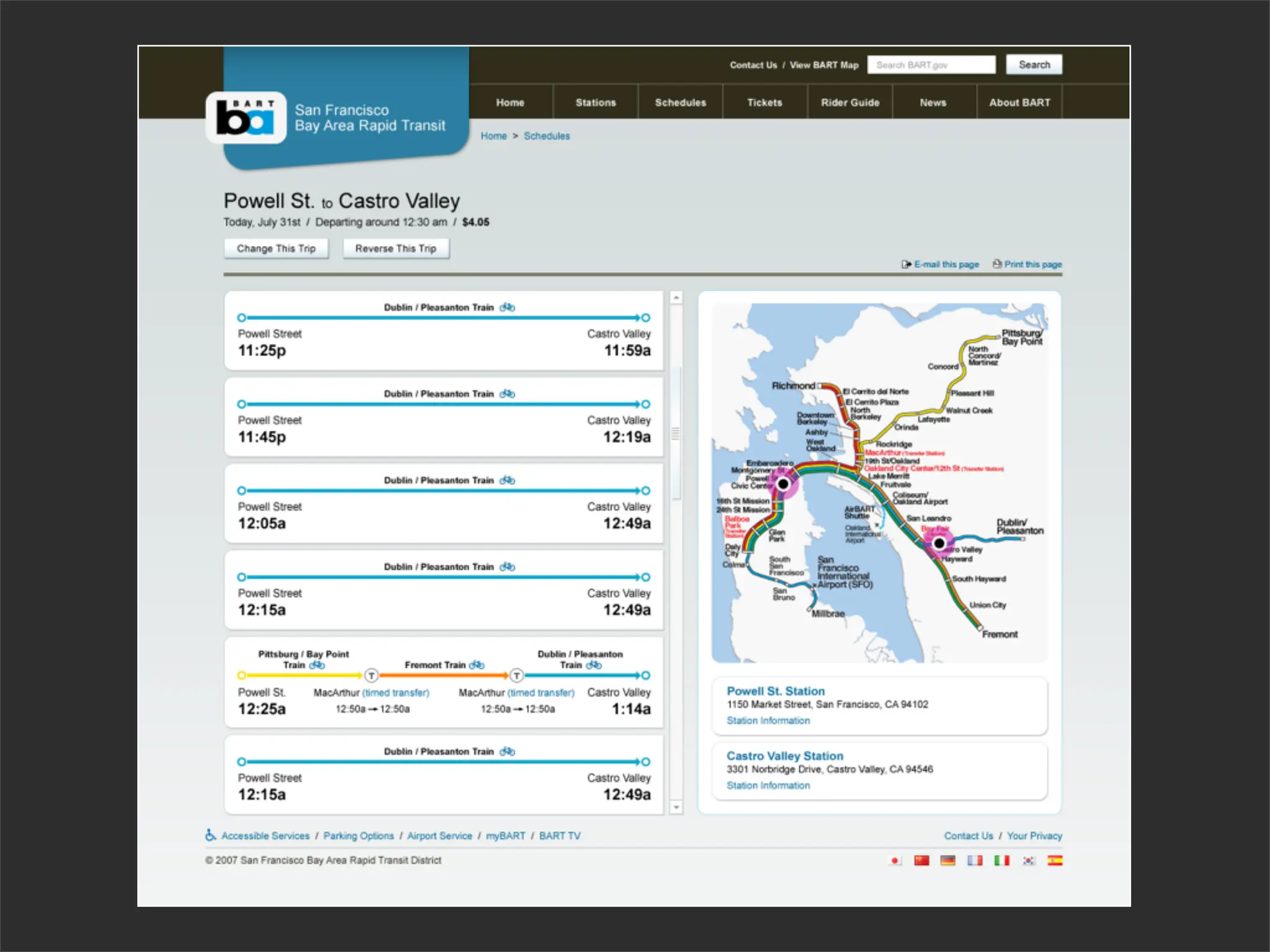This screenshot has height=952, width=1270.
Task: Select the Korean flag language icon
Action: tap(1029, 860)
